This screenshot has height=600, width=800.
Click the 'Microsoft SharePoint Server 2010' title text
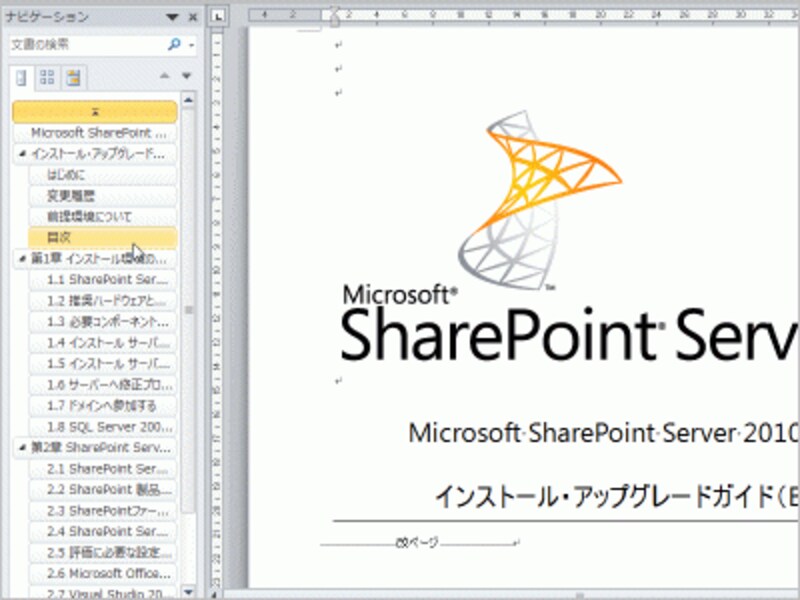(604, 433)
